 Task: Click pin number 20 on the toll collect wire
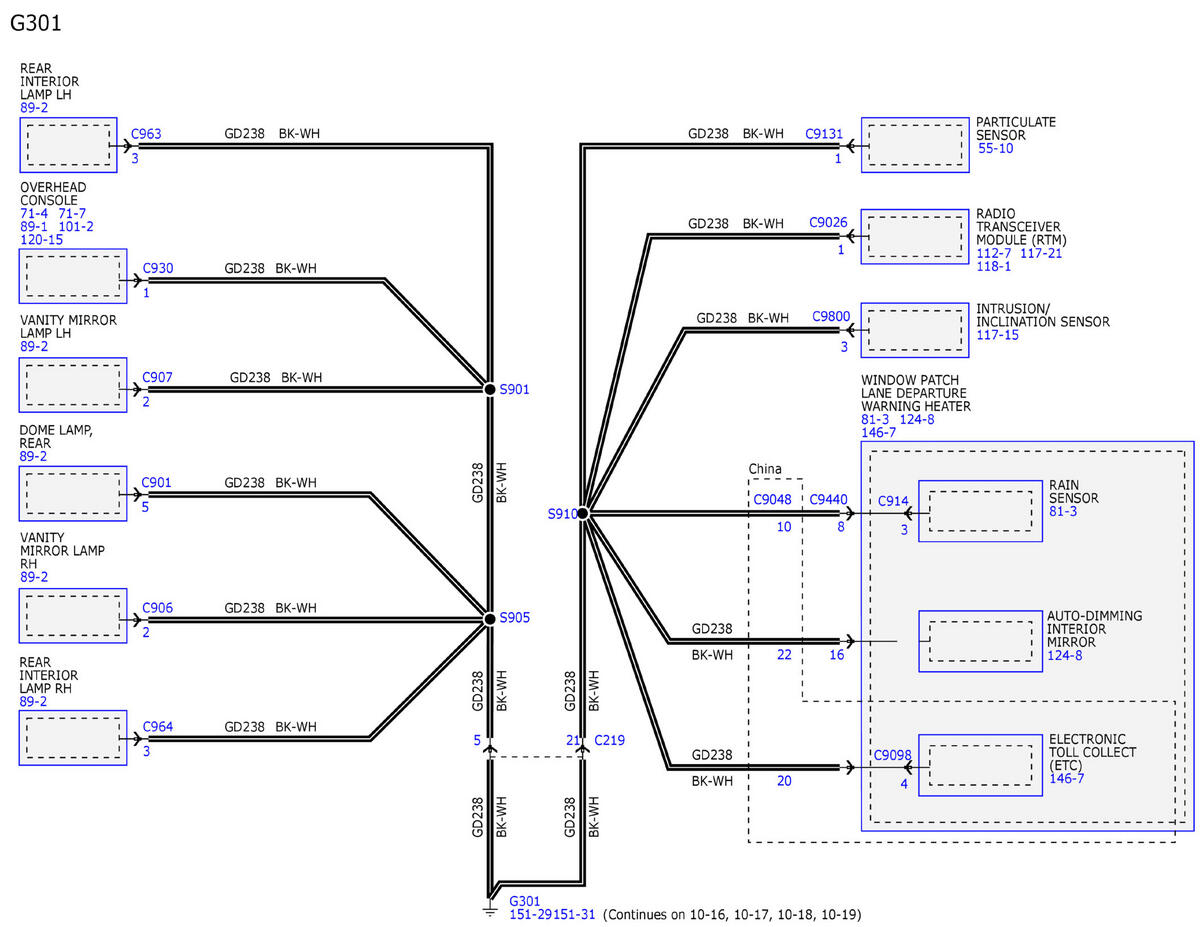tap(784, 781)
